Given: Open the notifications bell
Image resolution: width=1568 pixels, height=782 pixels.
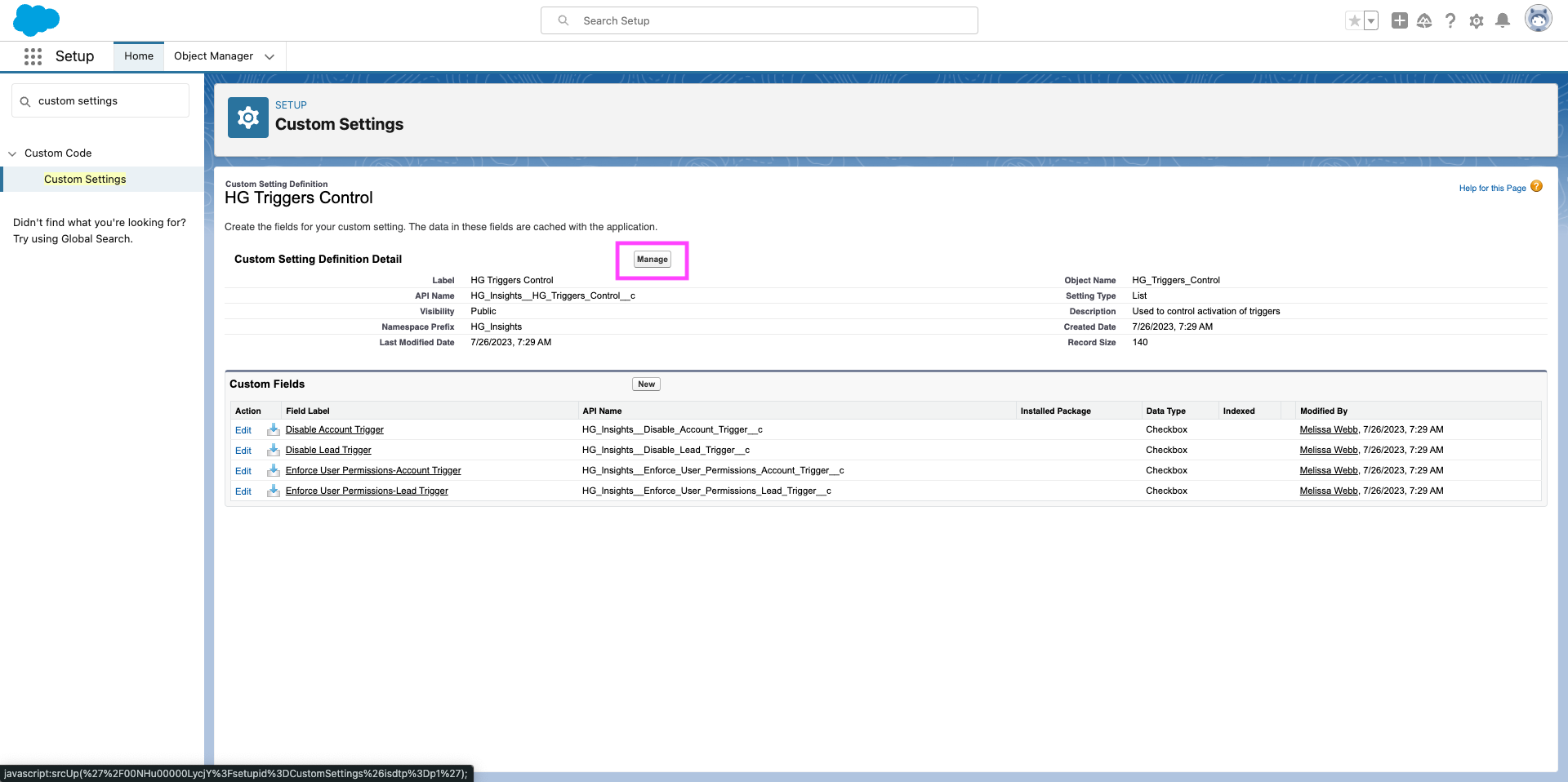Looking at the screenshot, I should (x=1503, y=21).
